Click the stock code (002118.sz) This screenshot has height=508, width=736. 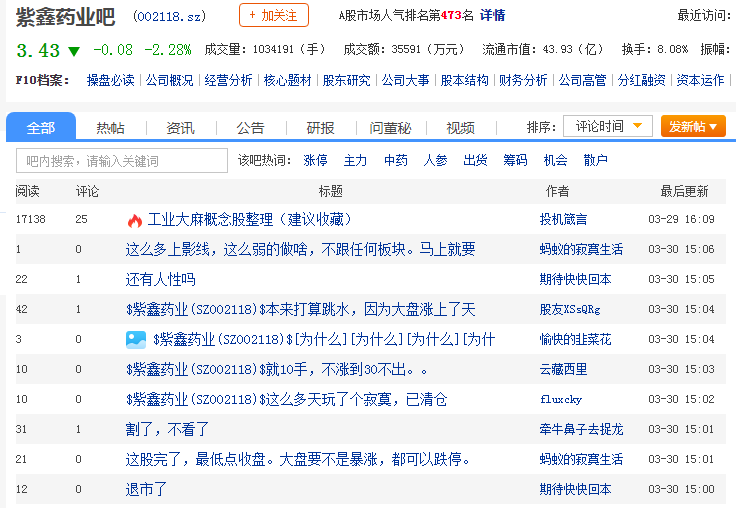[x=169, y=17]
